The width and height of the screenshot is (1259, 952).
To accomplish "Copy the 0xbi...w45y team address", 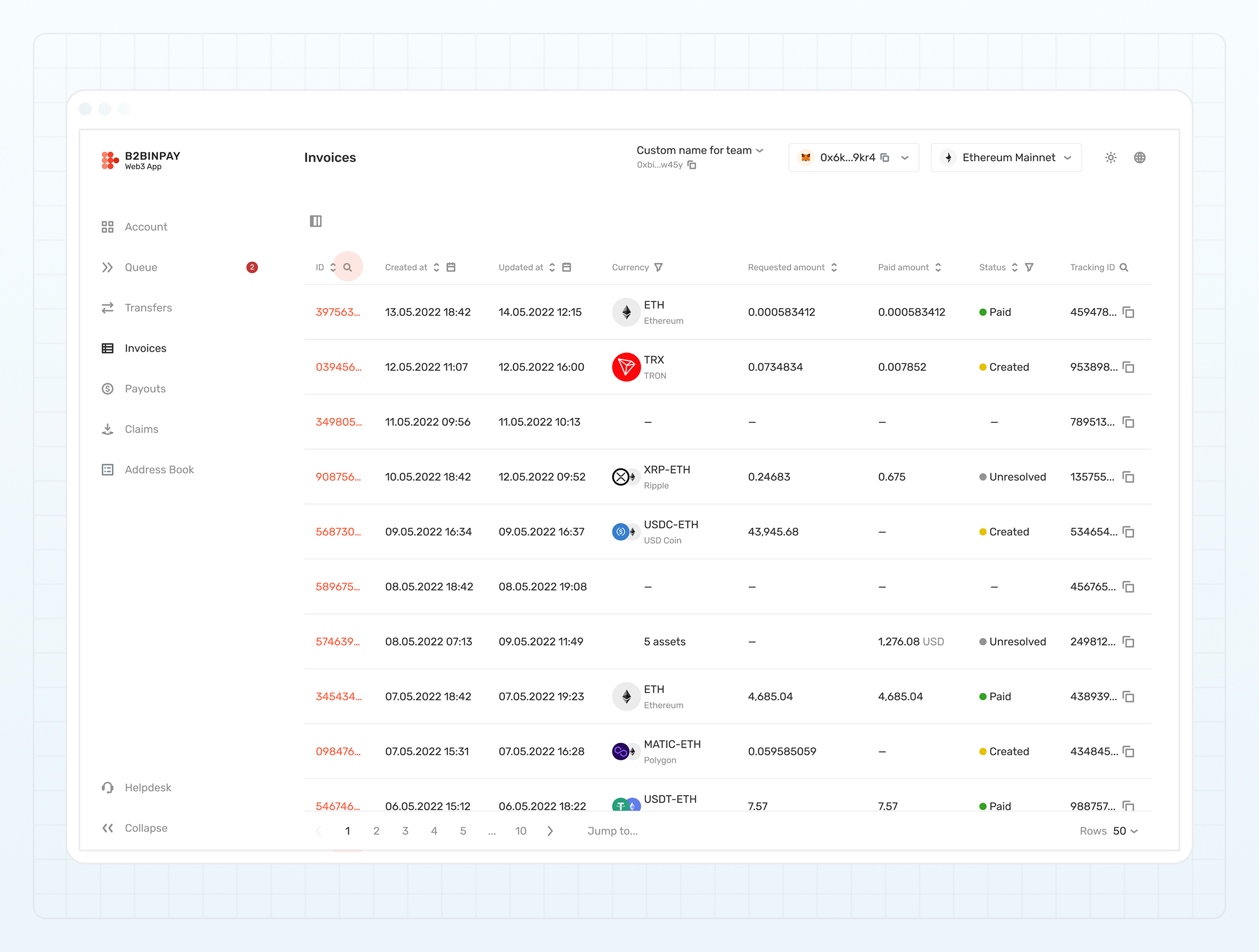I will point(692,165).
